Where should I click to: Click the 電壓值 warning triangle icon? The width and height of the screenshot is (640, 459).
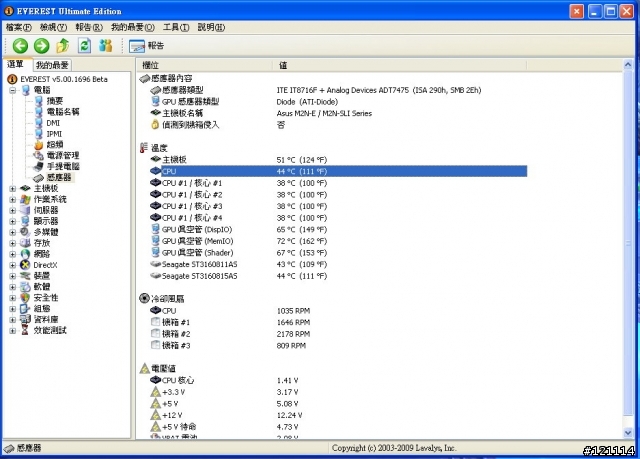click(144, 368)
